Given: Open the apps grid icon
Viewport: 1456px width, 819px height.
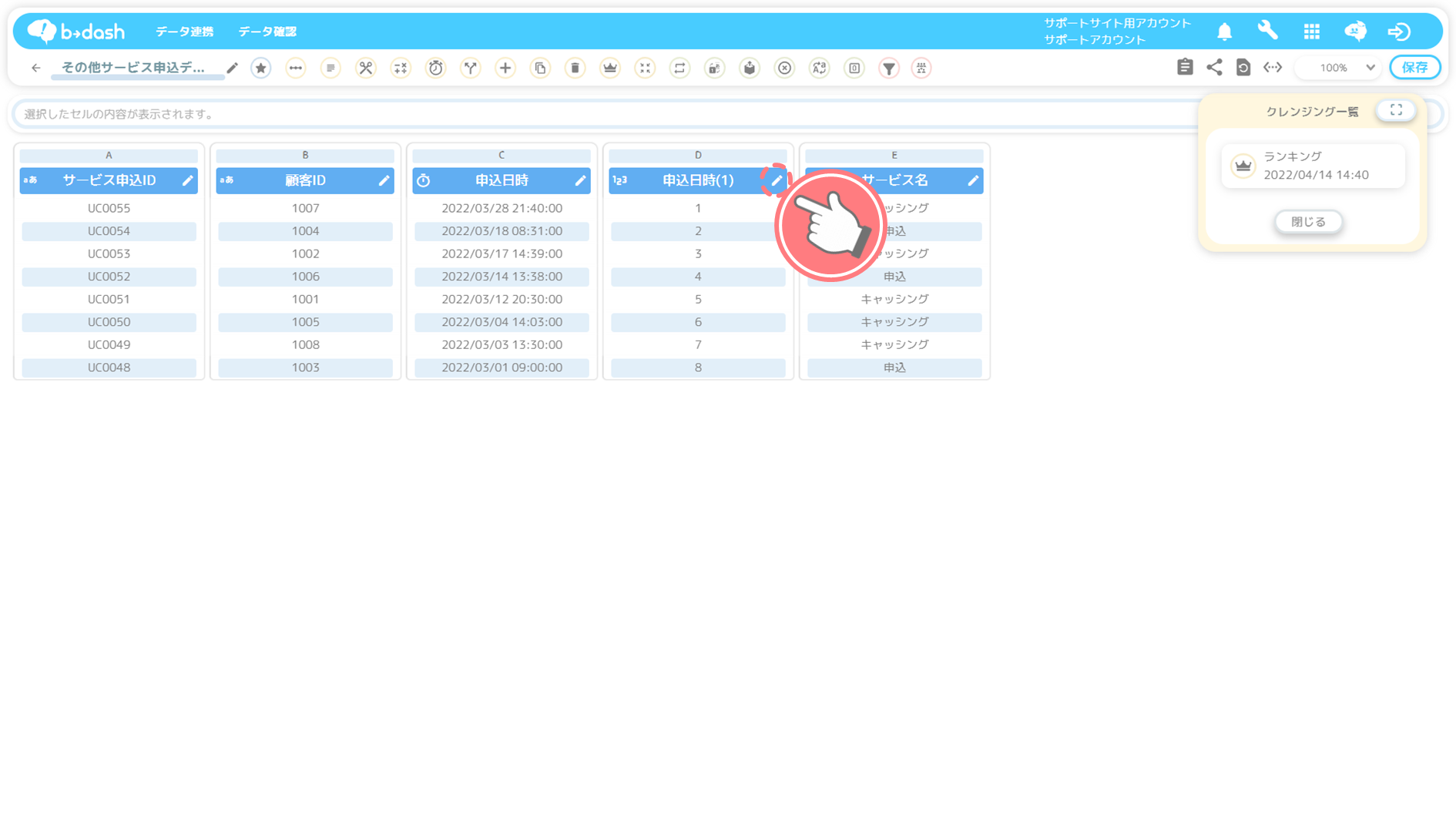Looking at the screenshot, I should point(1312,32).
